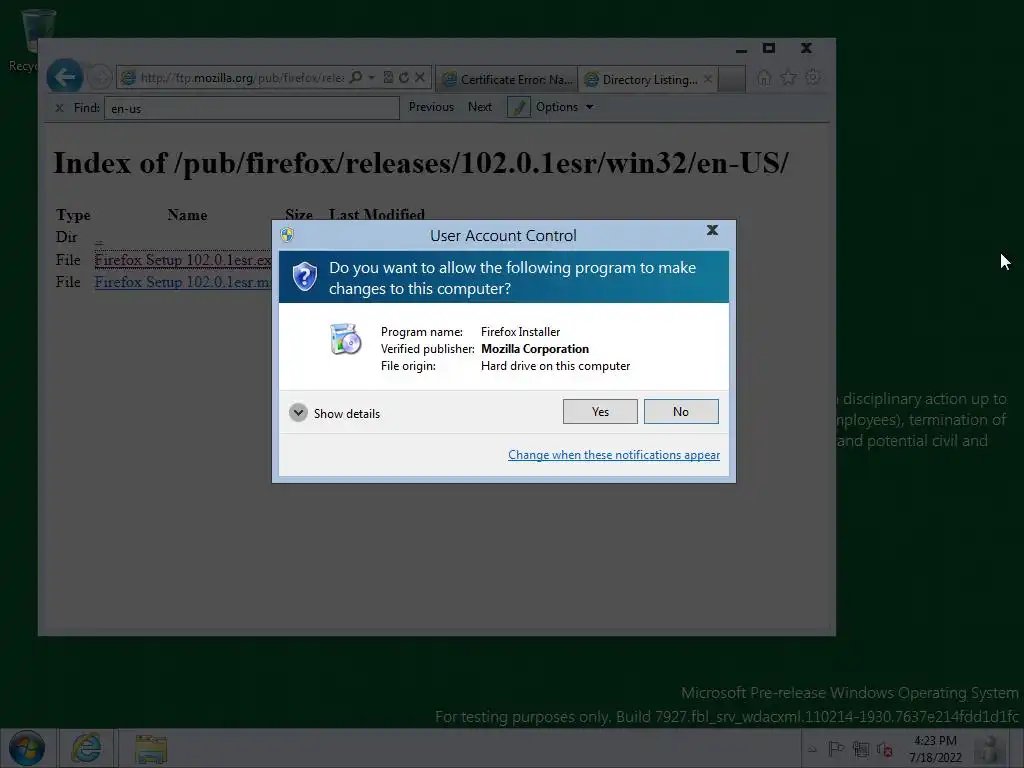Viewport: 1024px width, 768px height.
Task: Go back with Internet Explorer back arrow
Action: tap(64, 77)
